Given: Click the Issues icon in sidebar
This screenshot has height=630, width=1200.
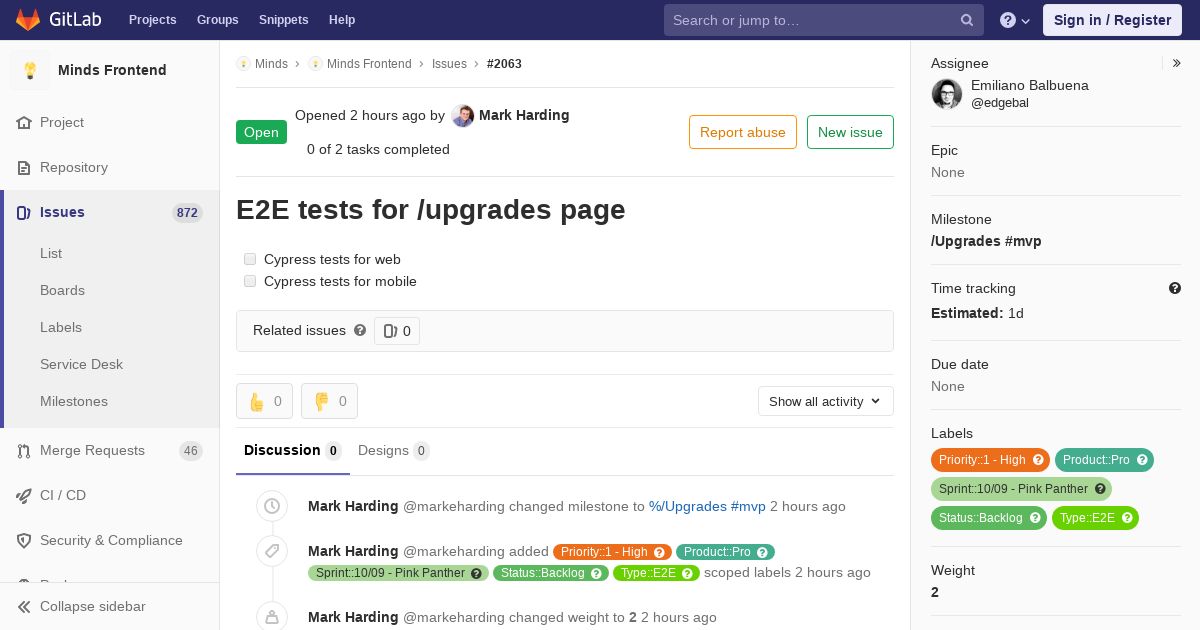Looking at the screenshot, I should coord(25,212).
